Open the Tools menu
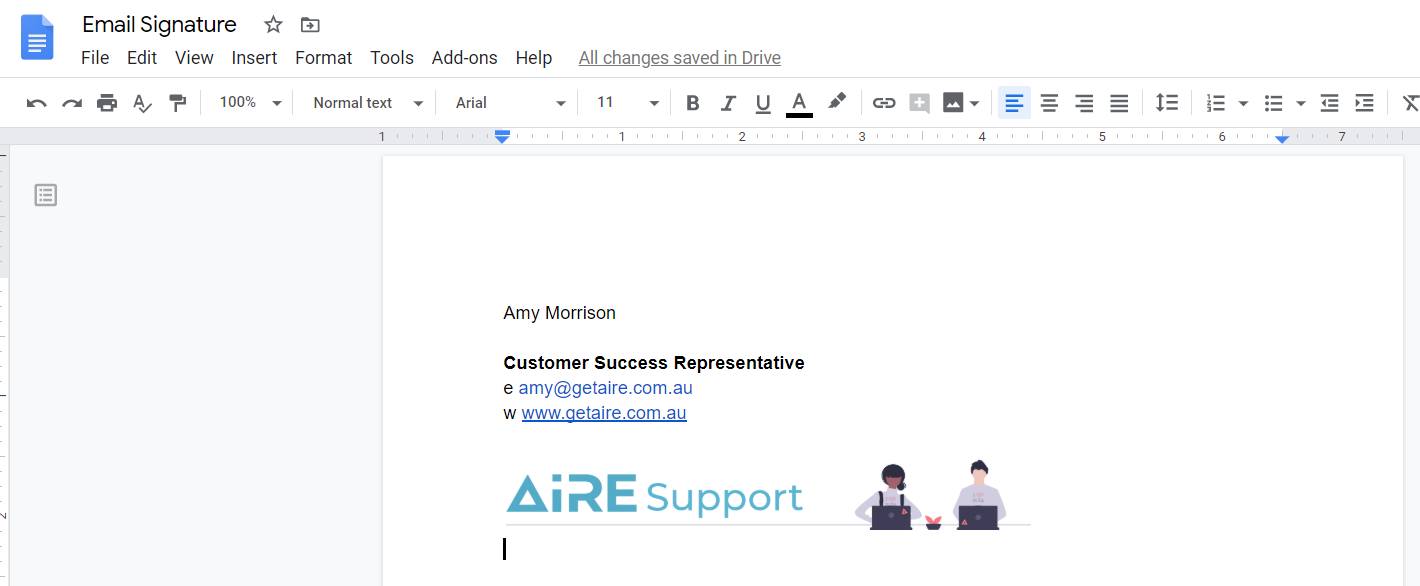This screenshot has height=586, width=1420. click(392, 58)
